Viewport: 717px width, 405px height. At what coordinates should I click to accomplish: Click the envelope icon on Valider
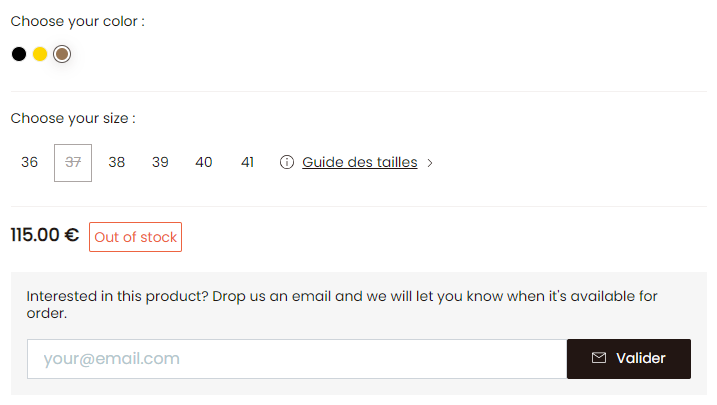pyautogui.click(x=599, y=358)
